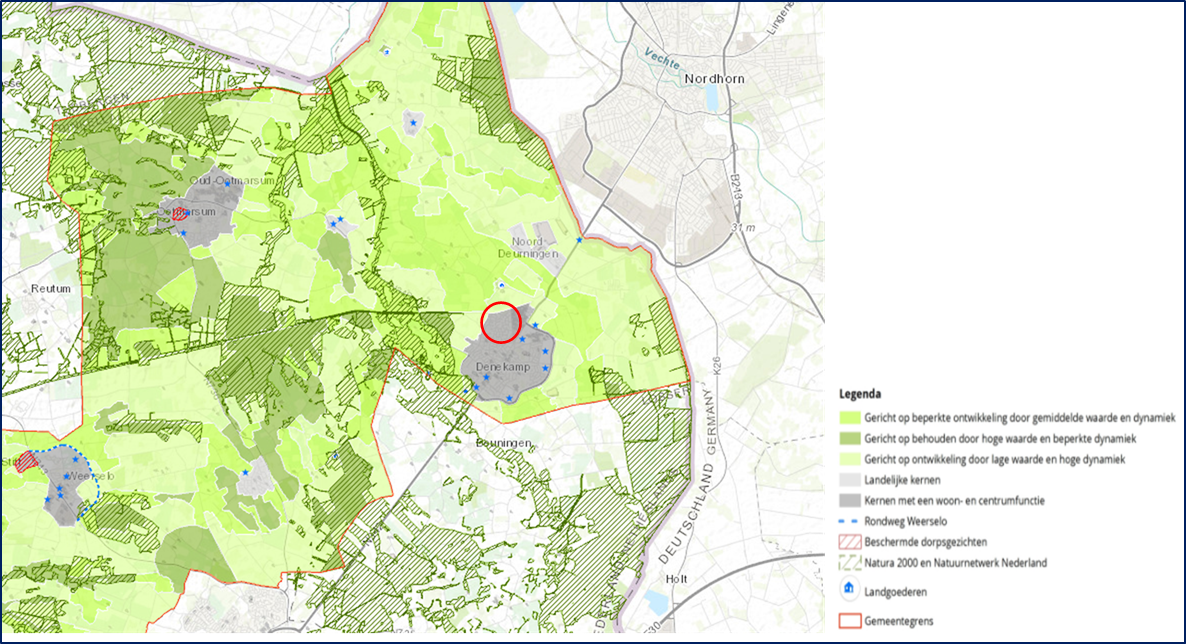Click the light grey Landelijke kernen swatch

[850, 480]
